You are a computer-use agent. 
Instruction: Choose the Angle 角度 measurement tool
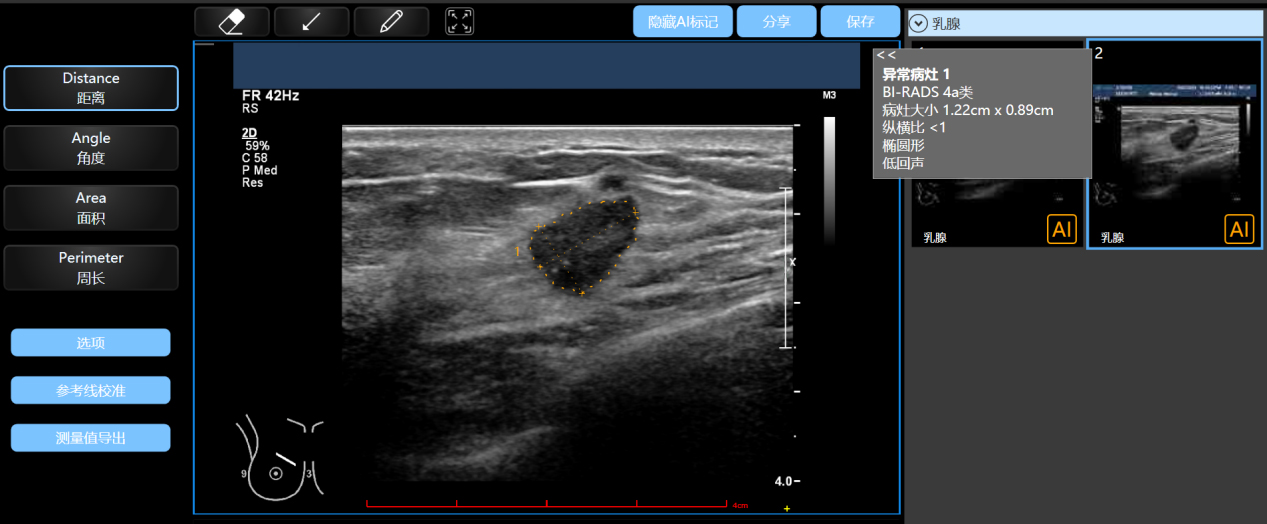[x=91, y=148]
